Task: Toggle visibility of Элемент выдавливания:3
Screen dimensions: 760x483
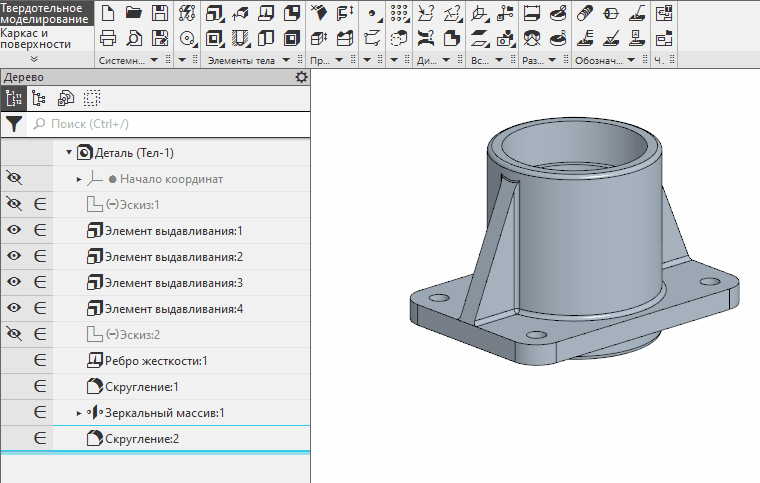Action: [x=14, y=283]
